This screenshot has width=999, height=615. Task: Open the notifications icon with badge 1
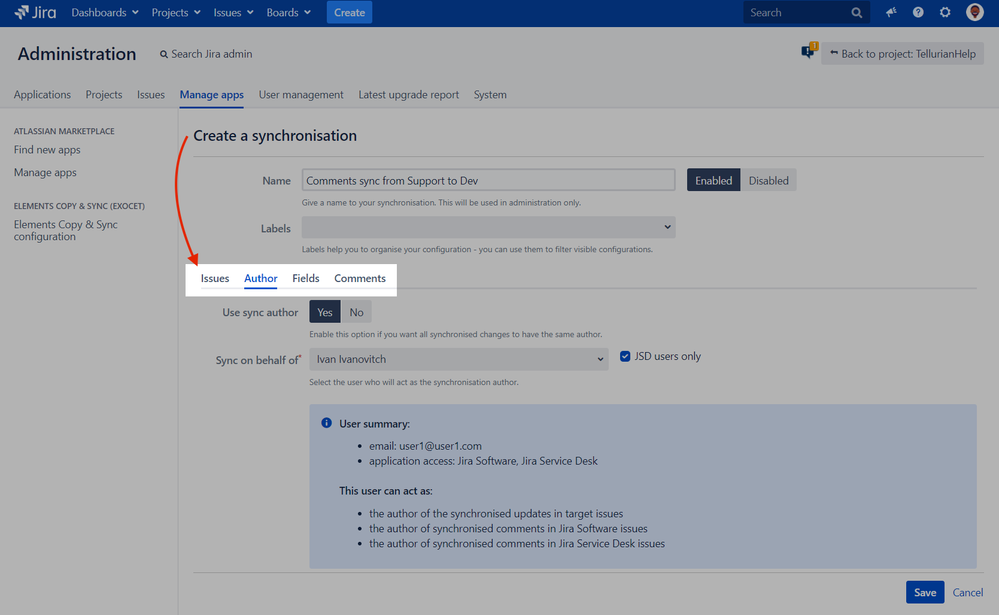[807, 51]
